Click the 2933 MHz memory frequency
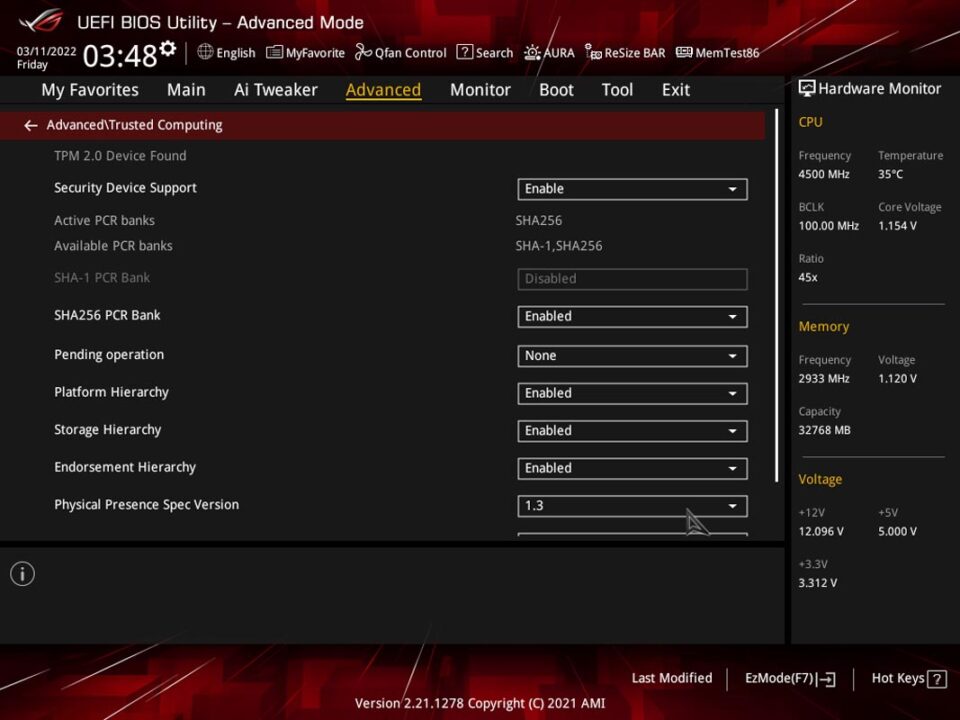960x720 pixels. coord(823,379)
